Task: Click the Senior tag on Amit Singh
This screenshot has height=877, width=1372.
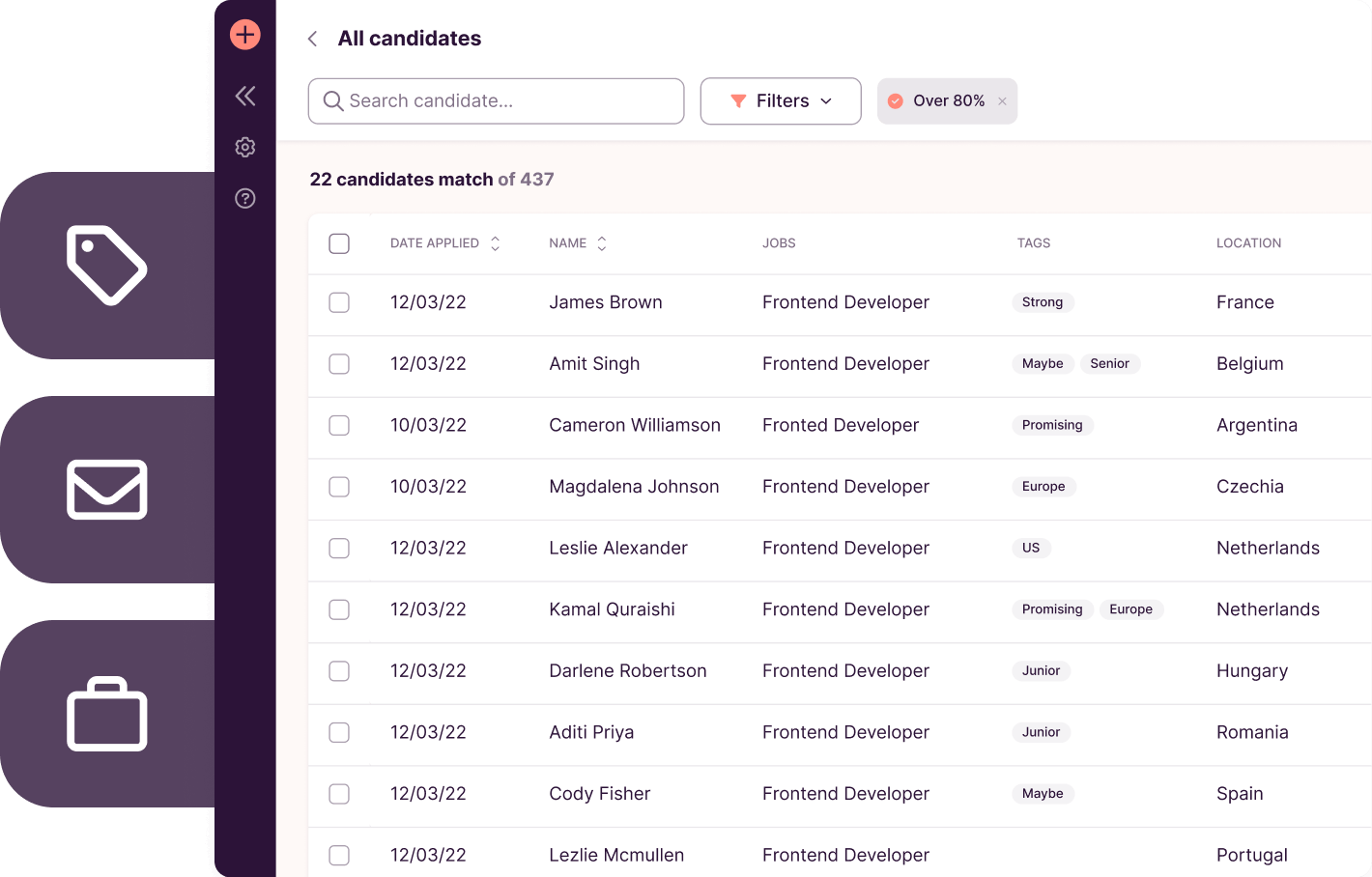Action: [1109, 364]
